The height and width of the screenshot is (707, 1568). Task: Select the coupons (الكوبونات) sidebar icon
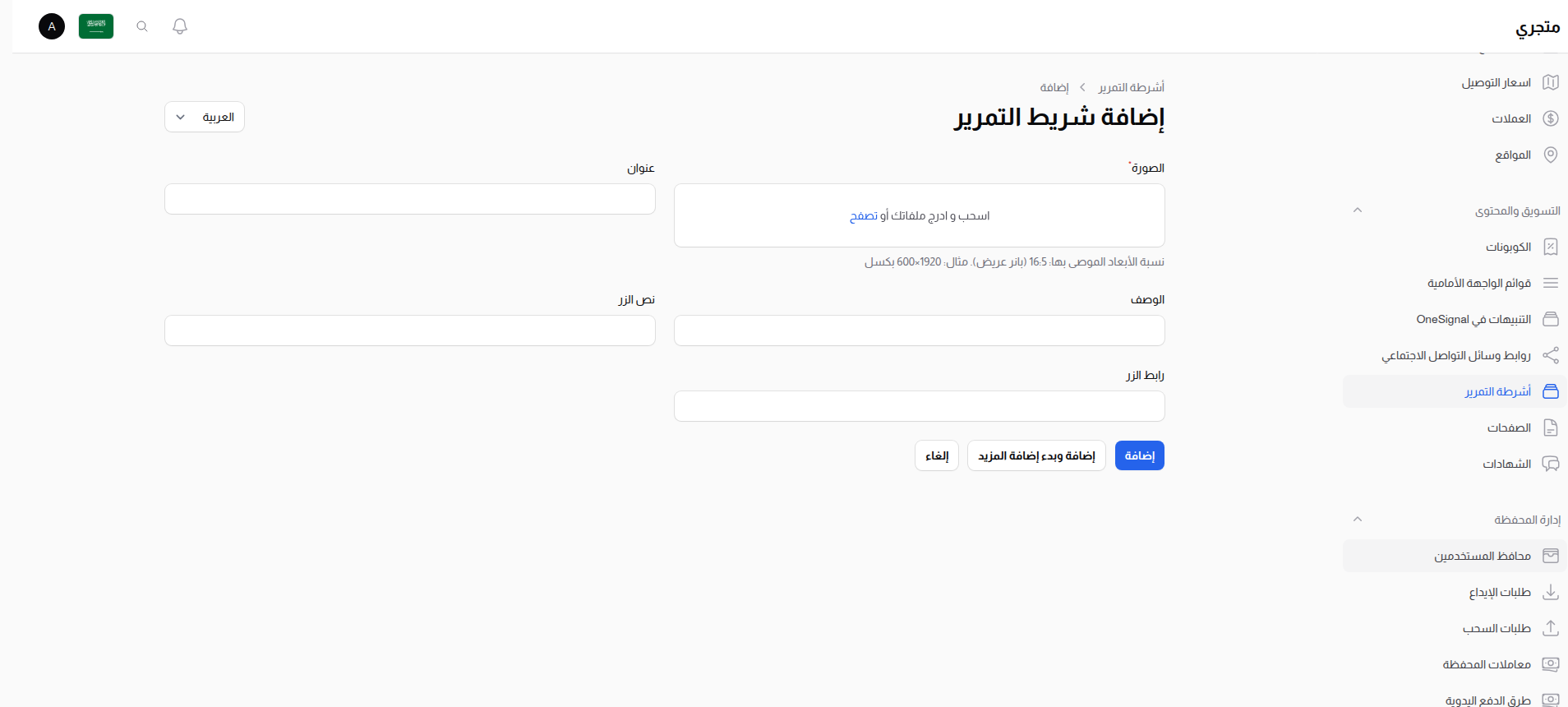1552,247
